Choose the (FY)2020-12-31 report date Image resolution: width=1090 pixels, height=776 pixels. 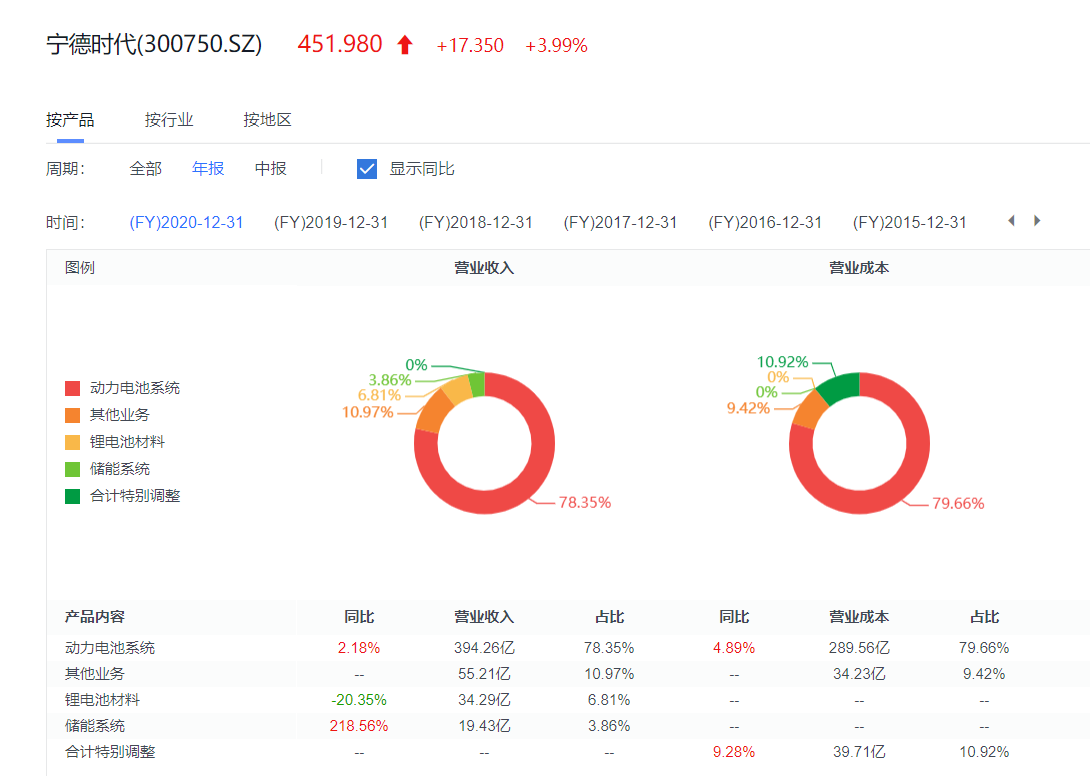186,223
